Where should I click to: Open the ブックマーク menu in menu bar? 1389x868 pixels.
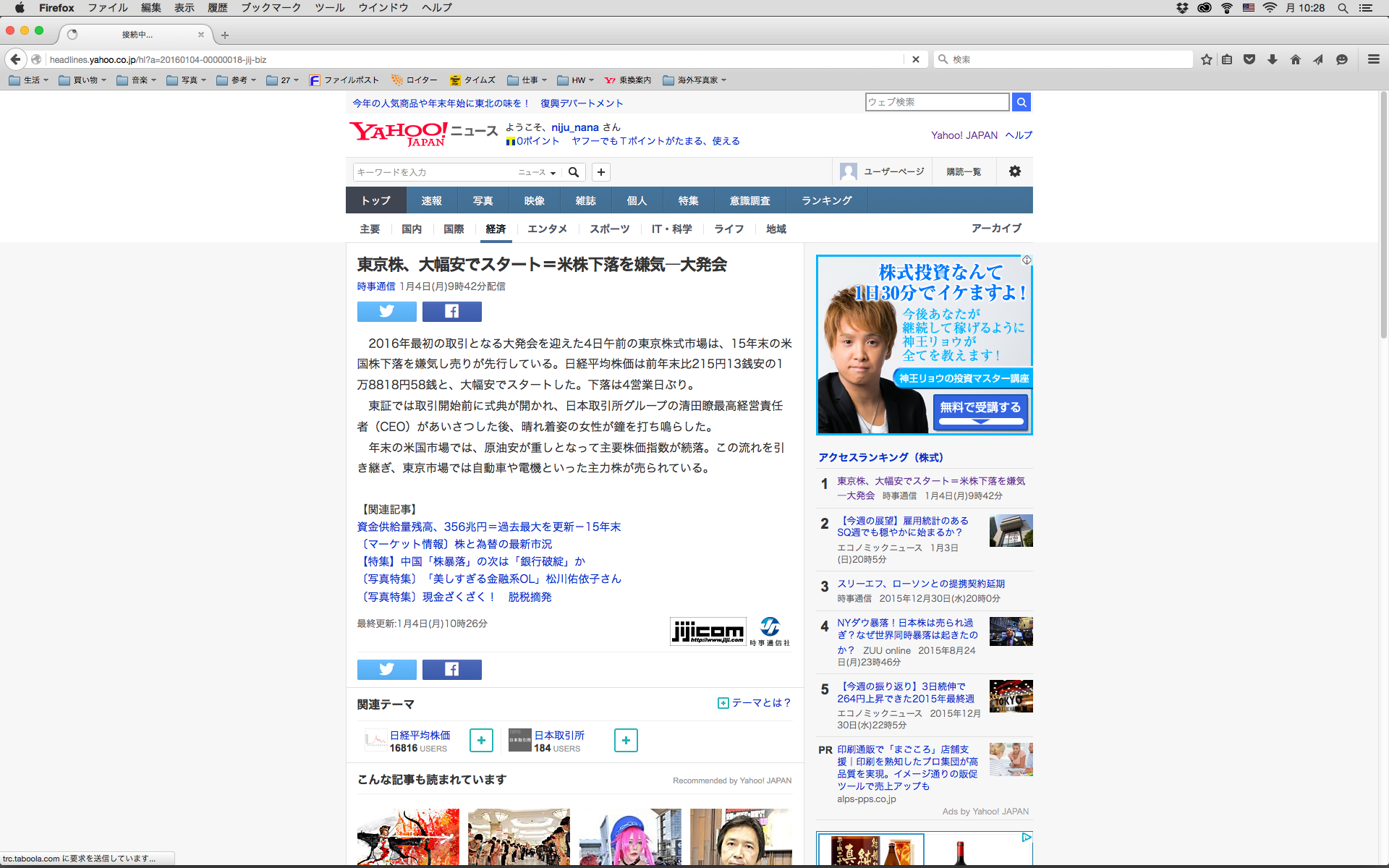click(271, 8)
